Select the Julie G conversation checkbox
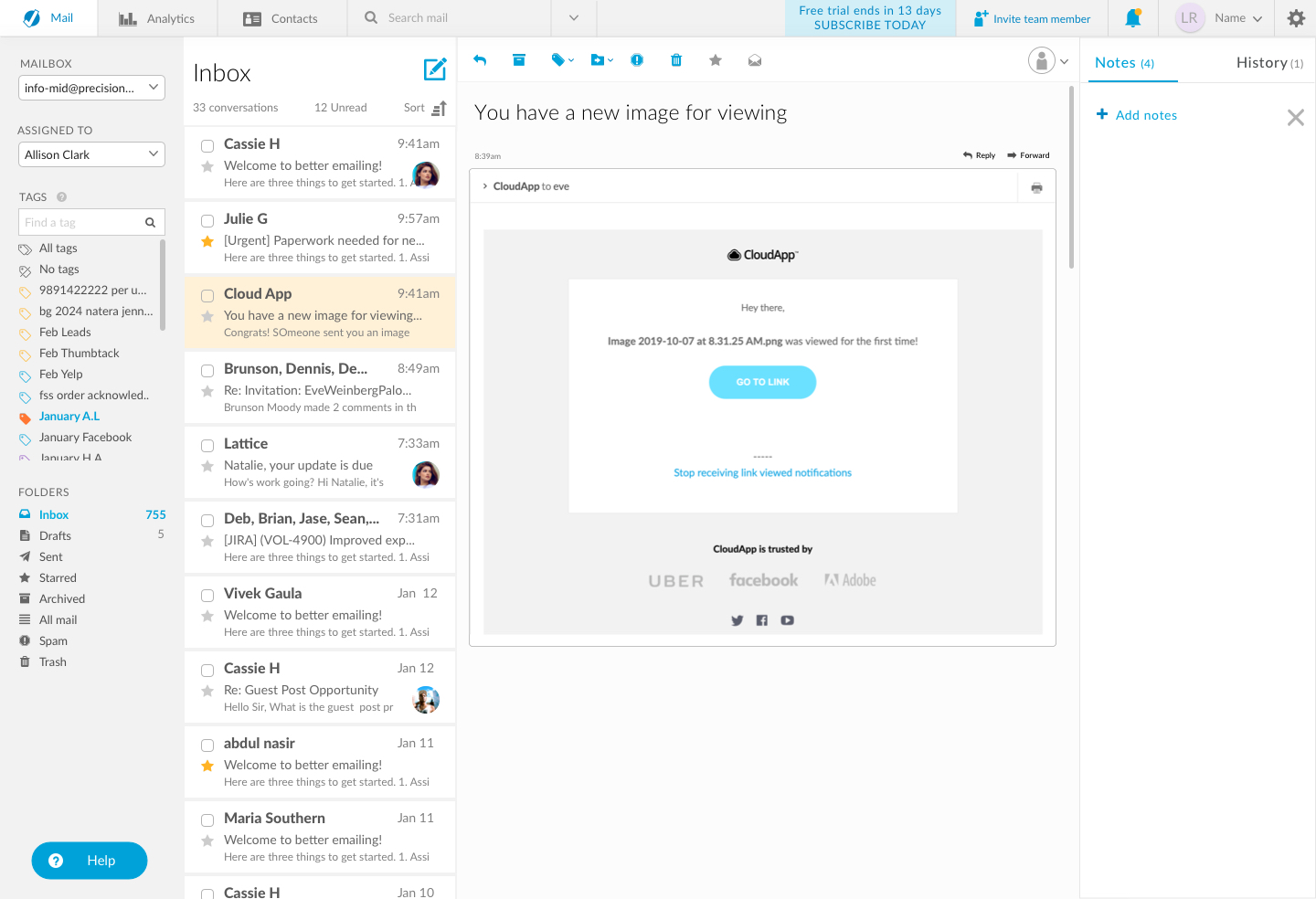The width and height of the screenshot is (1316, 899). pos(207,221)
